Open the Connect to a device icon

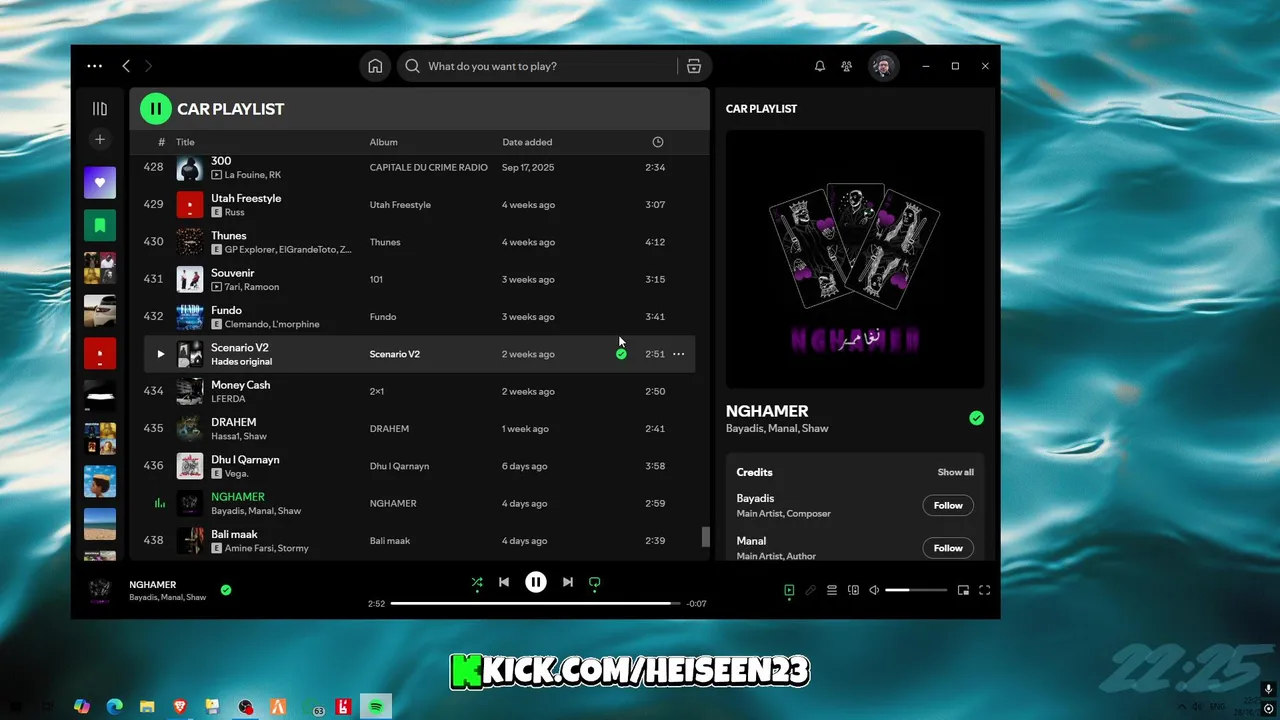click(x=853, y=590)
